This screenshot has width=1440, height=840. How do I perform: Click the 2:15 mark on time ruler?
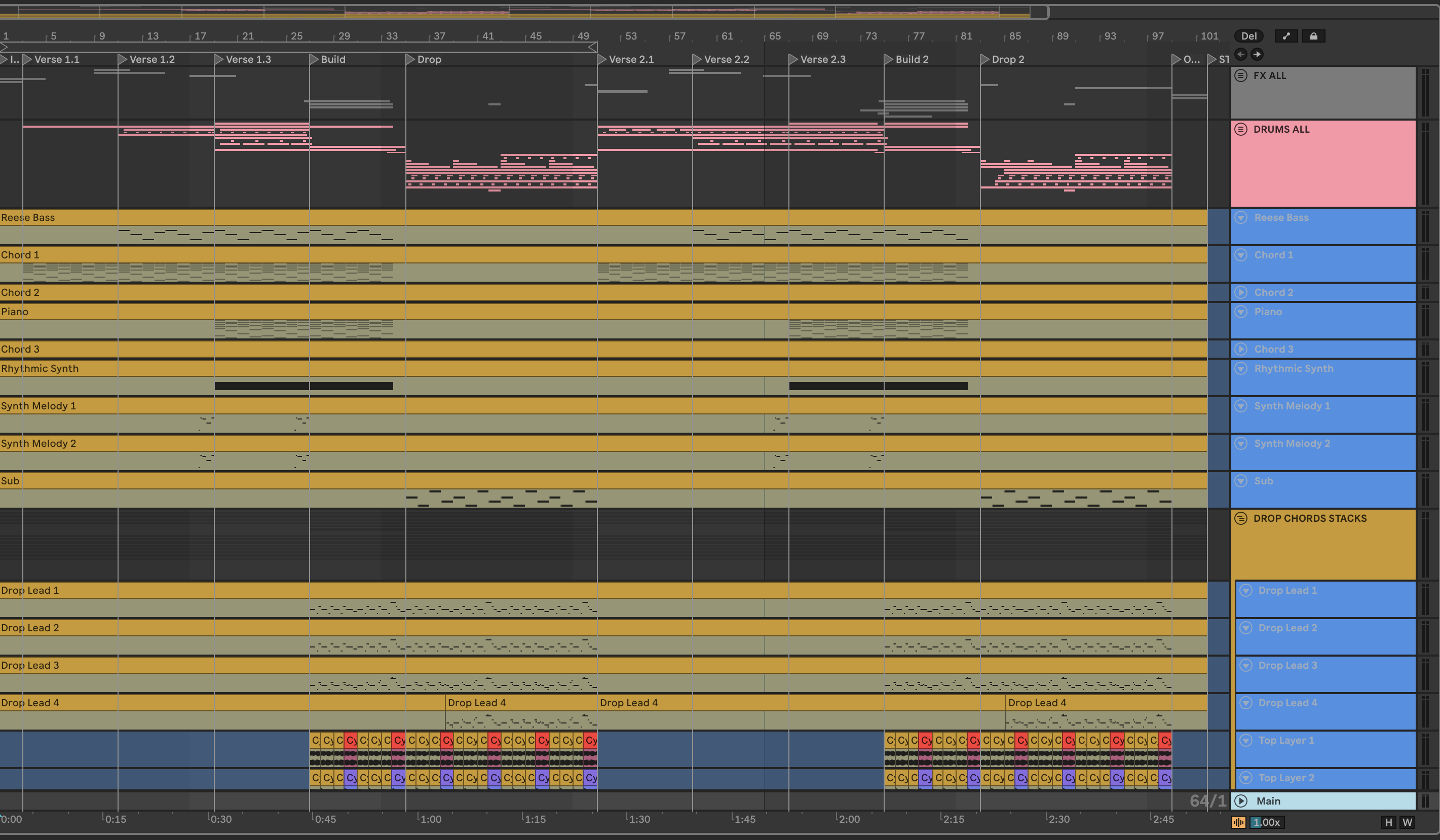(x=953, y=819)
